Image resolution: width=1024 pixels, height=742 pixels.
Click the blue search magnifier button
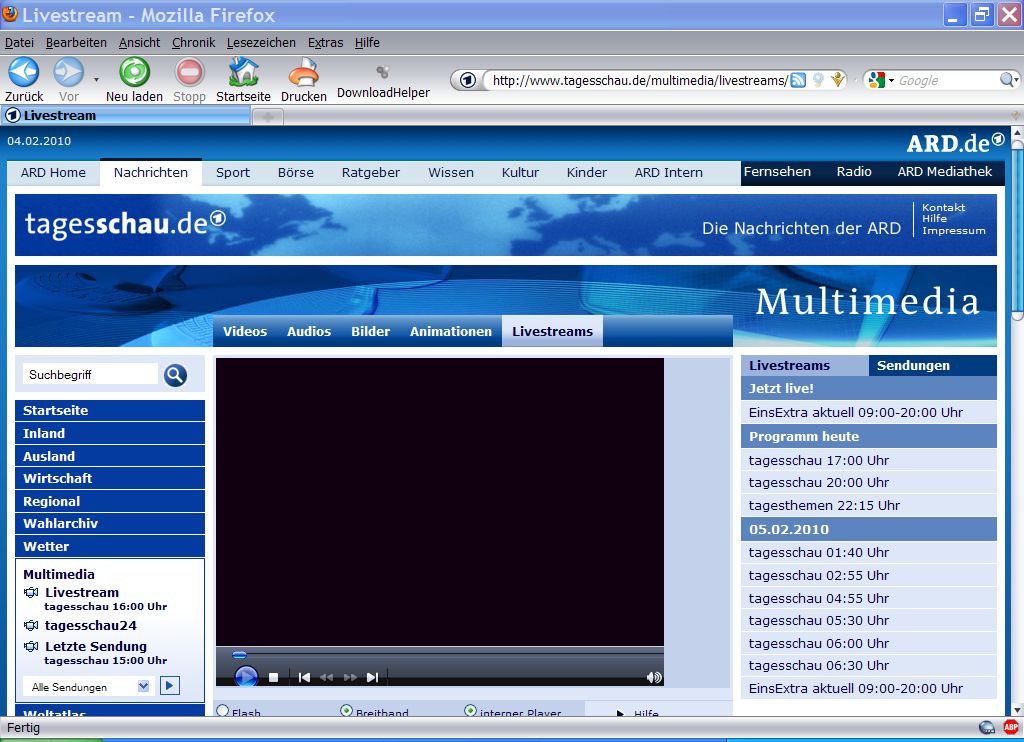(x=175, y=375)
